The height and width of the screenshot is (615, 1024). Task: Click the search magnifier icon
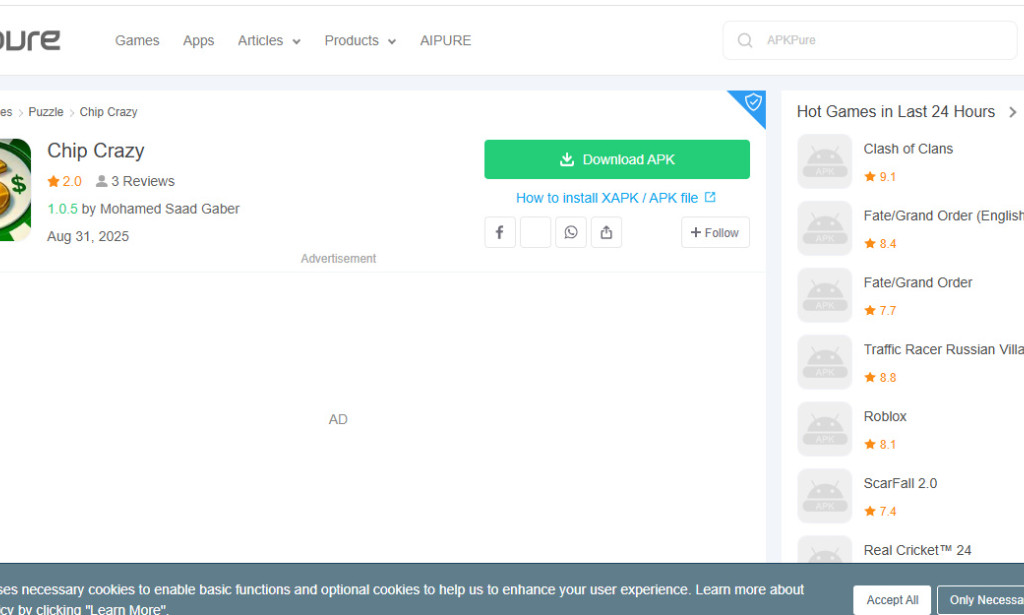click(x=745, y=41)
